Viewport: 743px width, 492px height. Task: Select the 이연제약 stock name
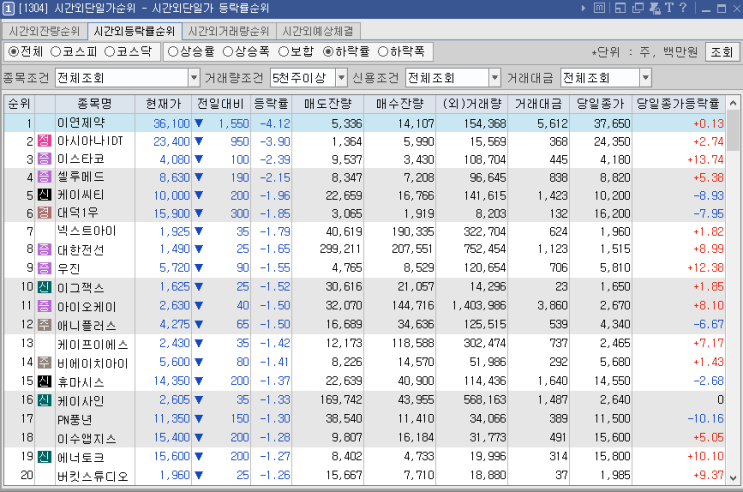point(81,123)
